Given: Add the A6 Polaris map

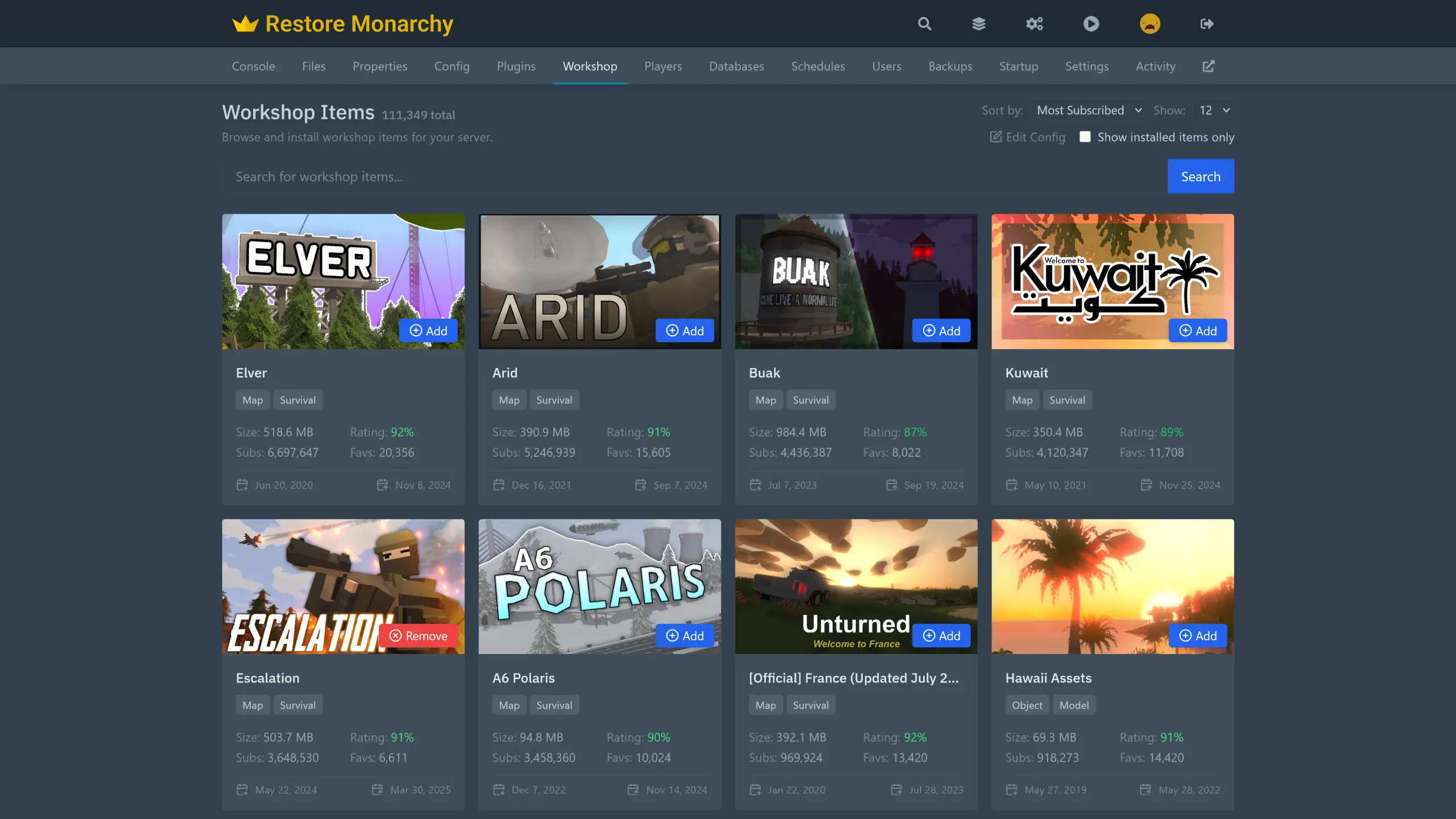Looking at the screenshot, I should click(x=685, y=635).
